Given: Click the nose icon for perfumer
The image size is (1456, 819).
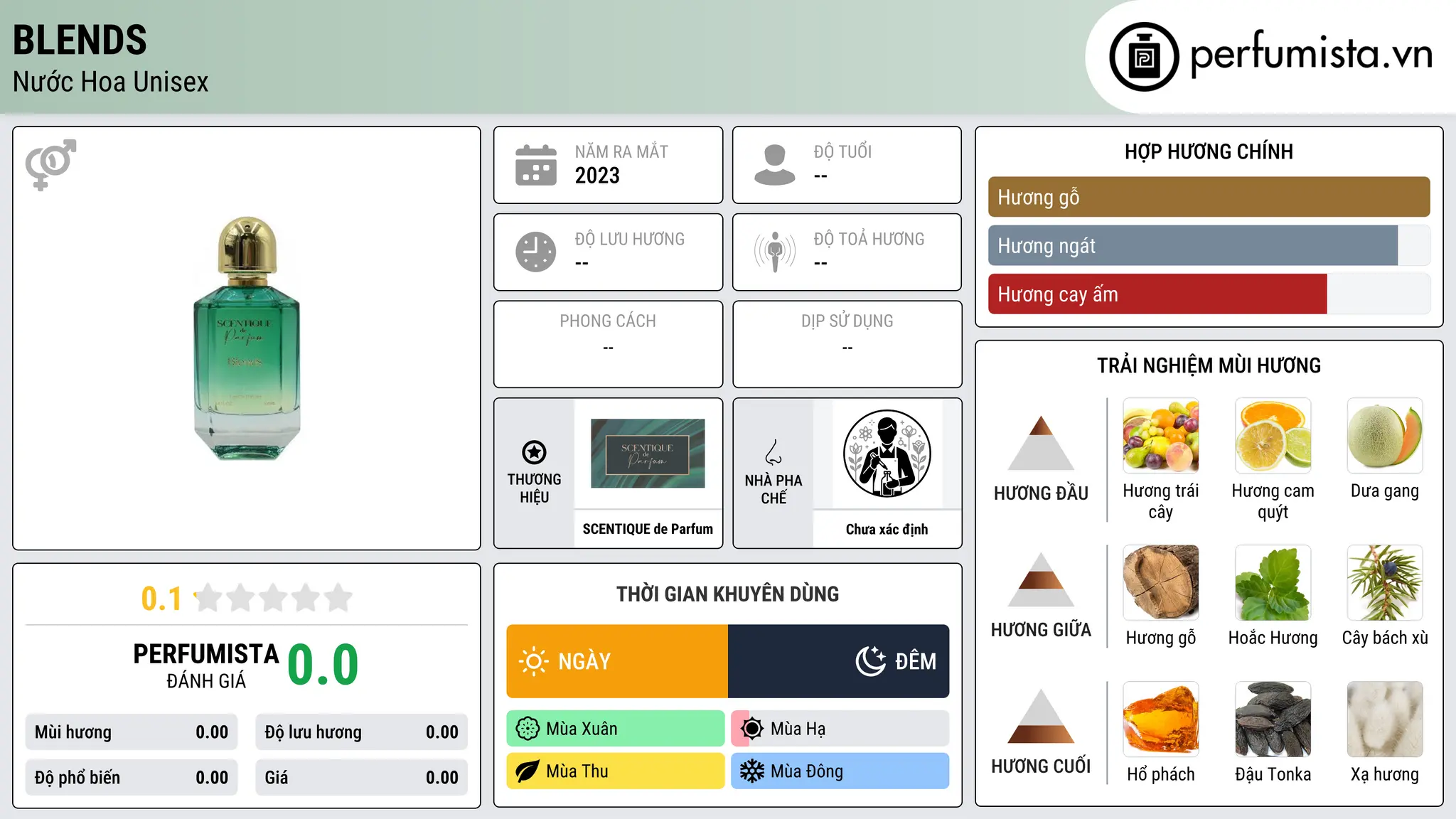Looking at the screenshot, I should pyautogui.click(x=773, y=452).
